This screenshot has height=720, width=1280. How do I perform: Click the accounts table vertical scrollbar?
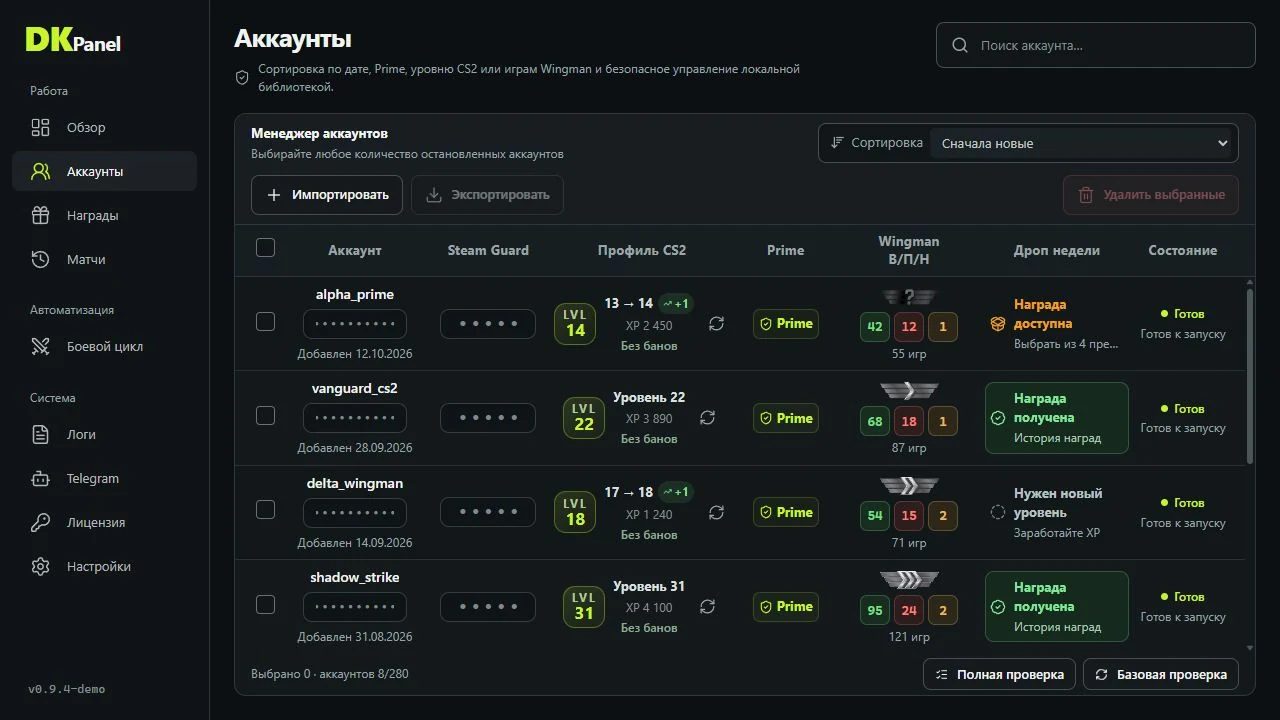coord(1250,375)
